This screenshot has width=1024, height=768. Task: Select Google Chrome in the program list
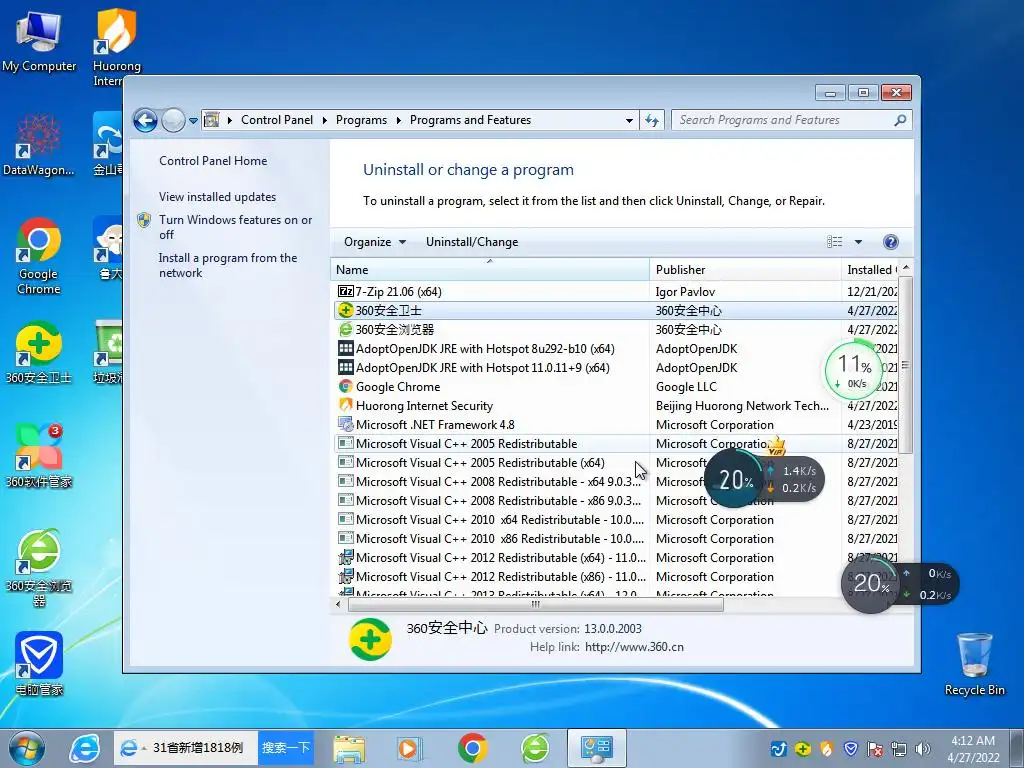pyautogui.click(x=614, y=387)
